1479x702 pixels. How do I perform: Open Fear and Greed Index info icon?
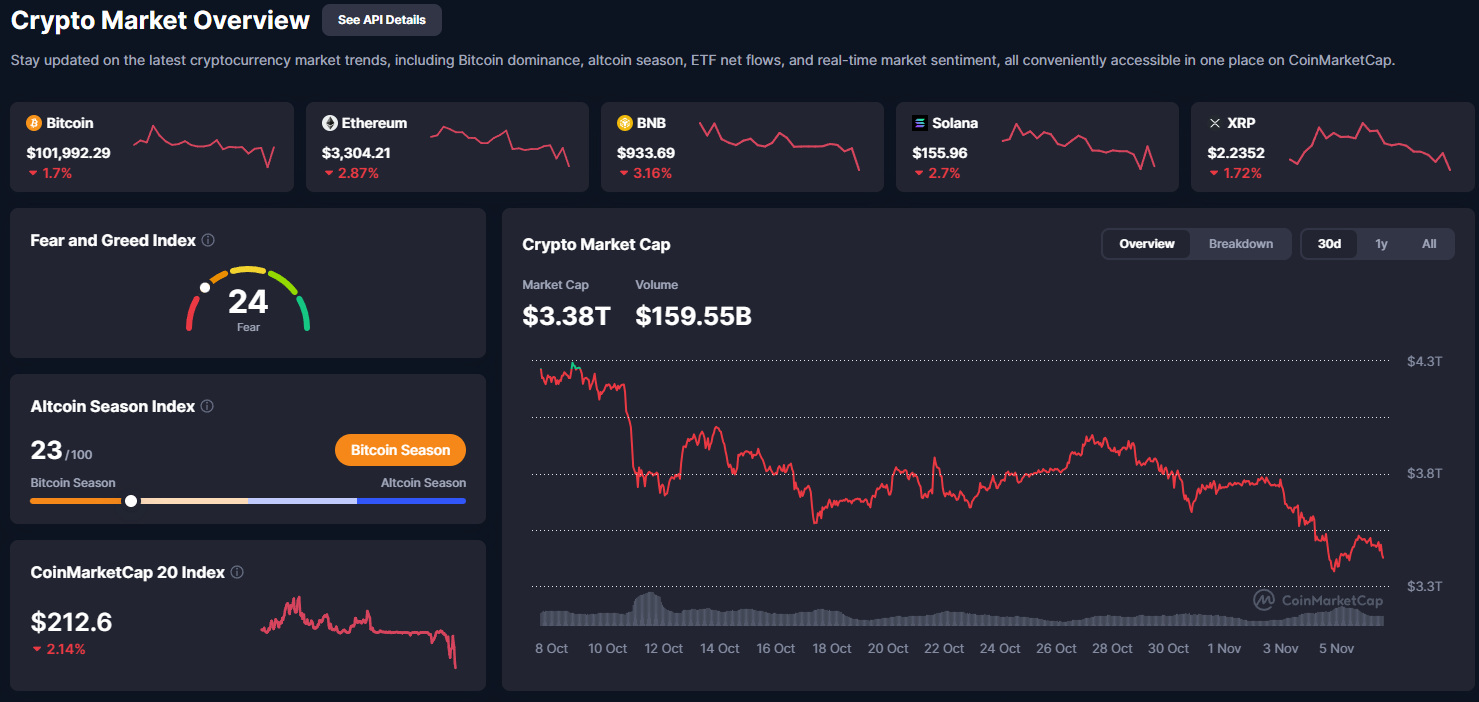pos(208,241)
